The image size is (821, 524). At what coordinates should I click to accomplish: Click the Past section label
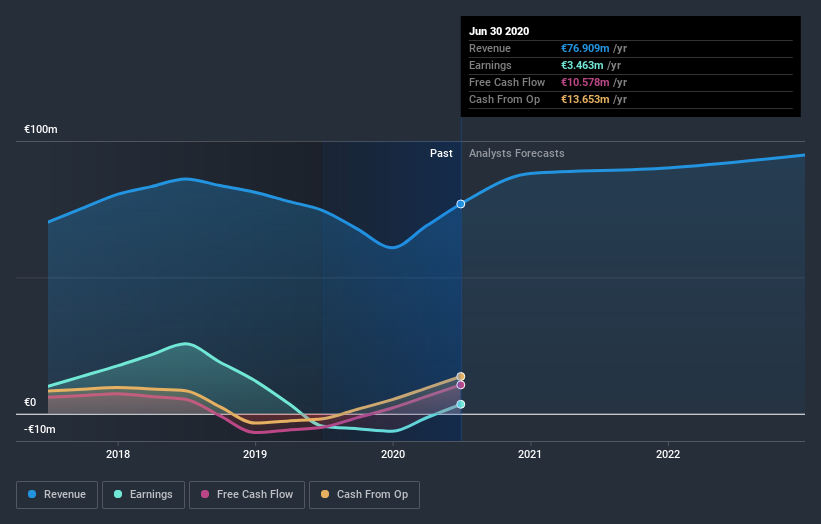click(x=441, y=153)
